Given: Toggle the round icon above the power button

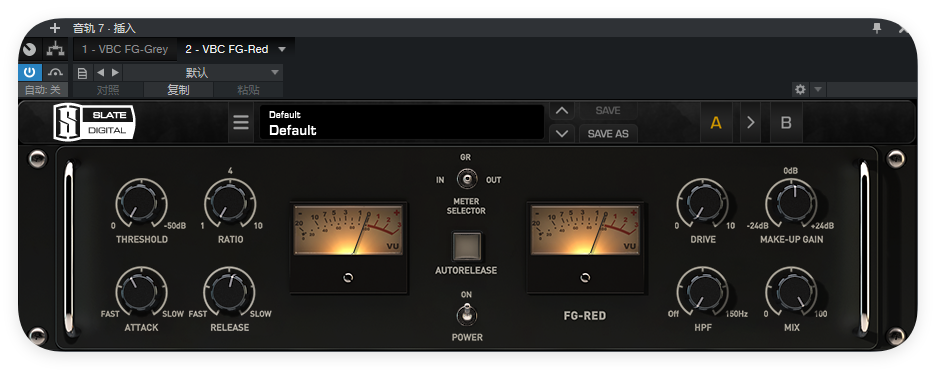Looking at the screenshot, I should point(29,49).
